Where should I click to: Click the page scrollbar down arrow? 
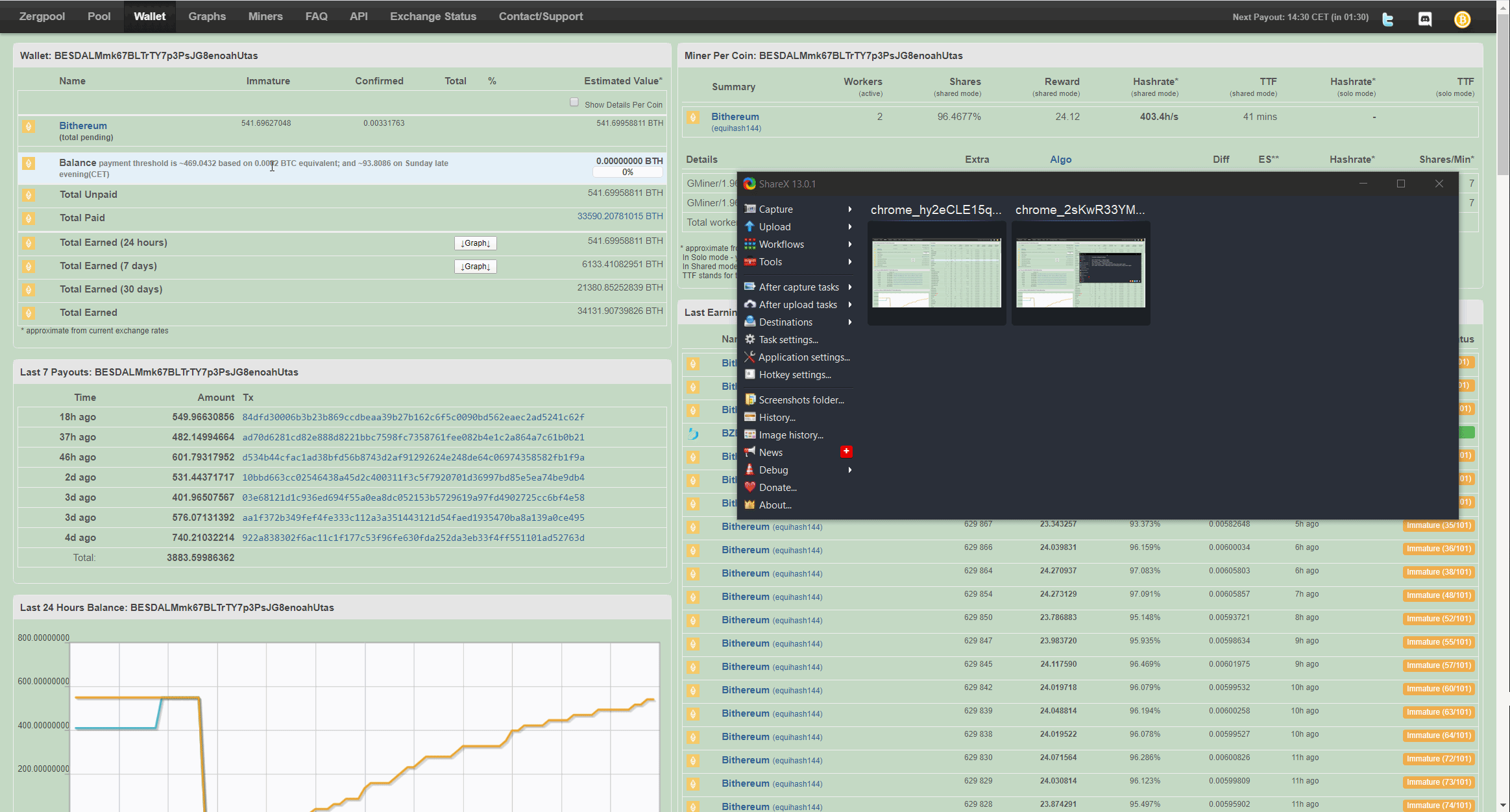(1504, 805)
